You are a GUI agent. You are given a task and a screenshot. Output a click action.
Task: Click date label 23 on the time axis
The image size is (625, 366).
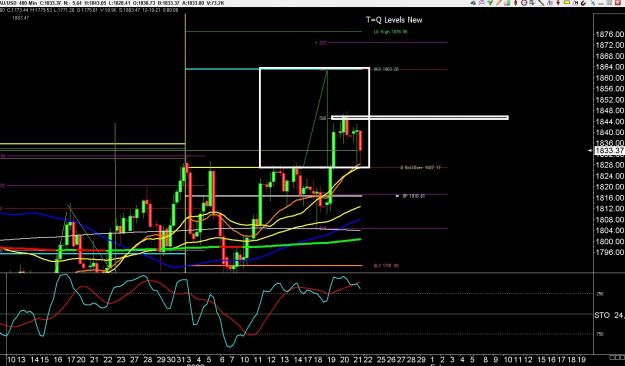pyautogui.click(x=120, y=360)
